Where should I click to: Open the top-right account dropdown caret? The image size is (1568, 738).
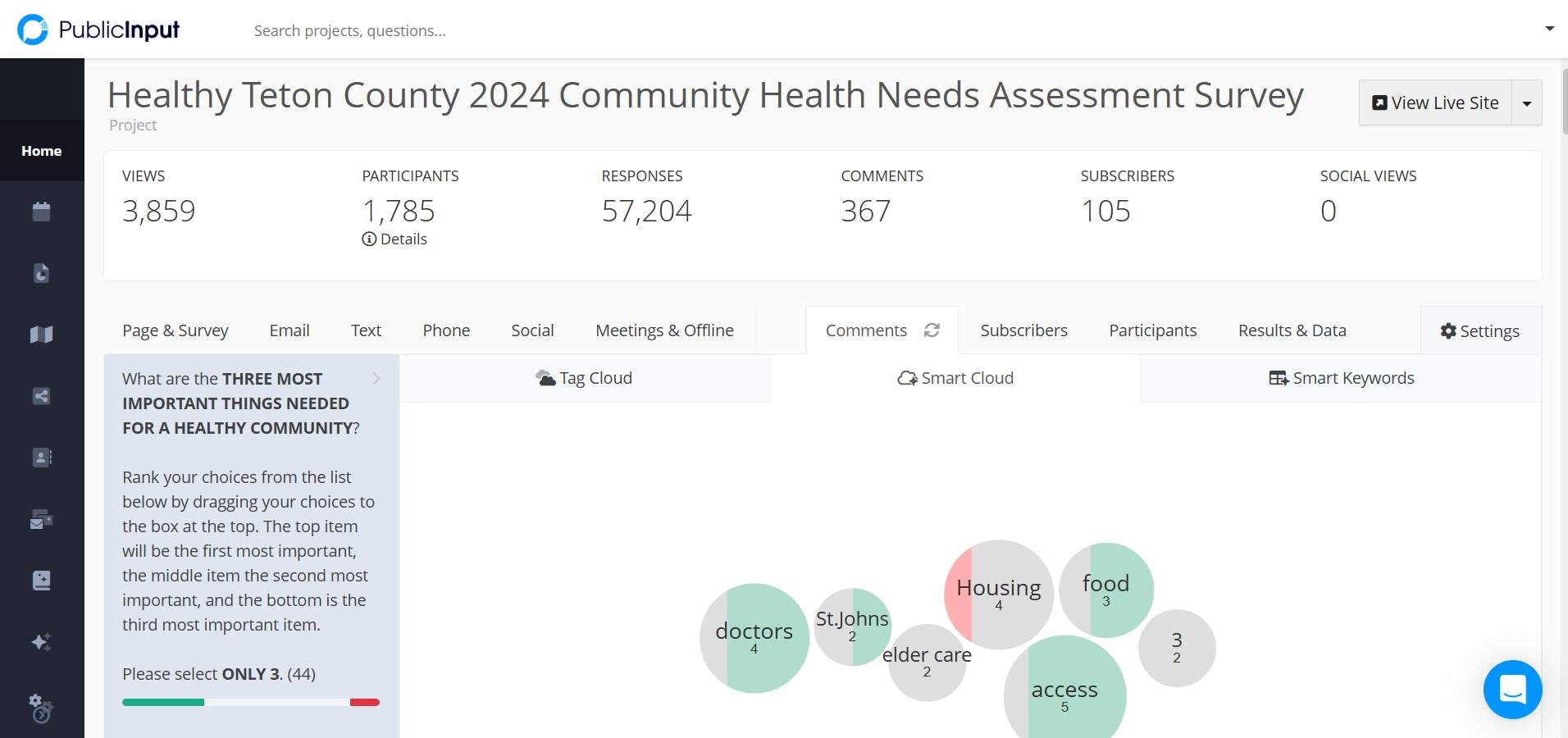(1549, 29)
